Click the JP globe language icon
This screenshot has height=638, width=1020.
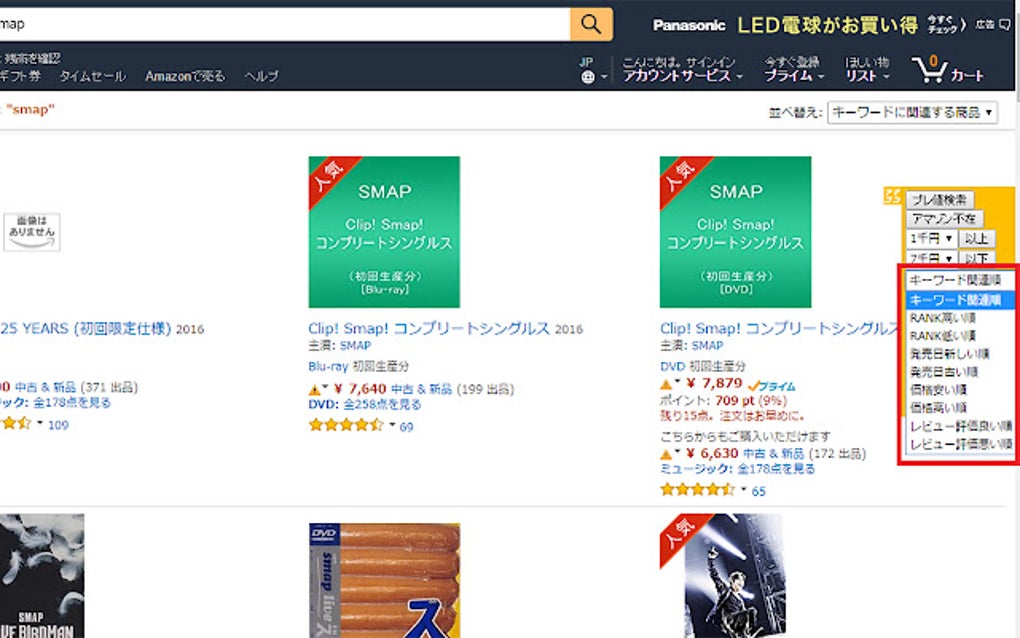pos(587,77)
